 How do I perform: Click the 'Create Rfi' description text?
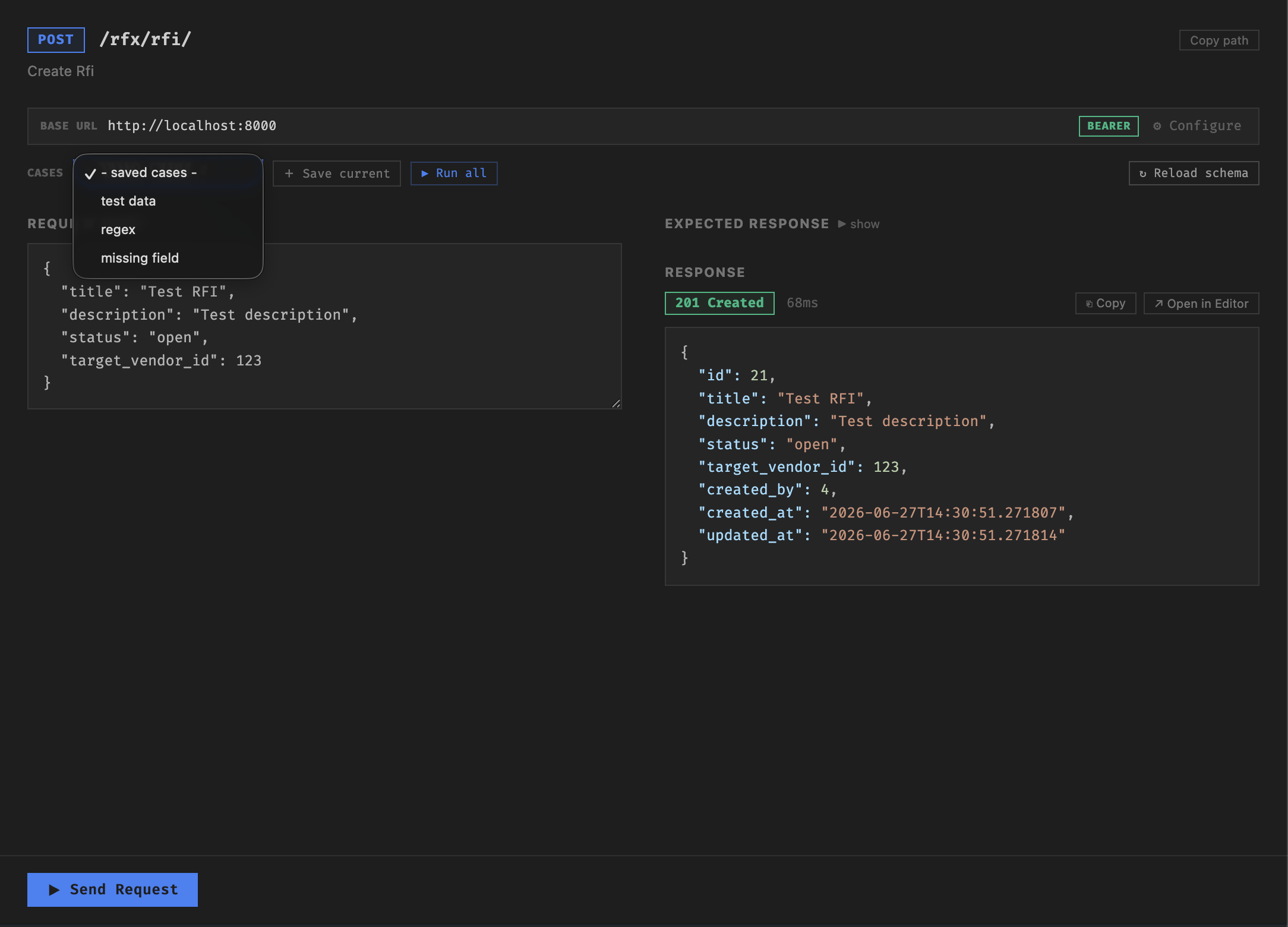[x=61, y=71]
